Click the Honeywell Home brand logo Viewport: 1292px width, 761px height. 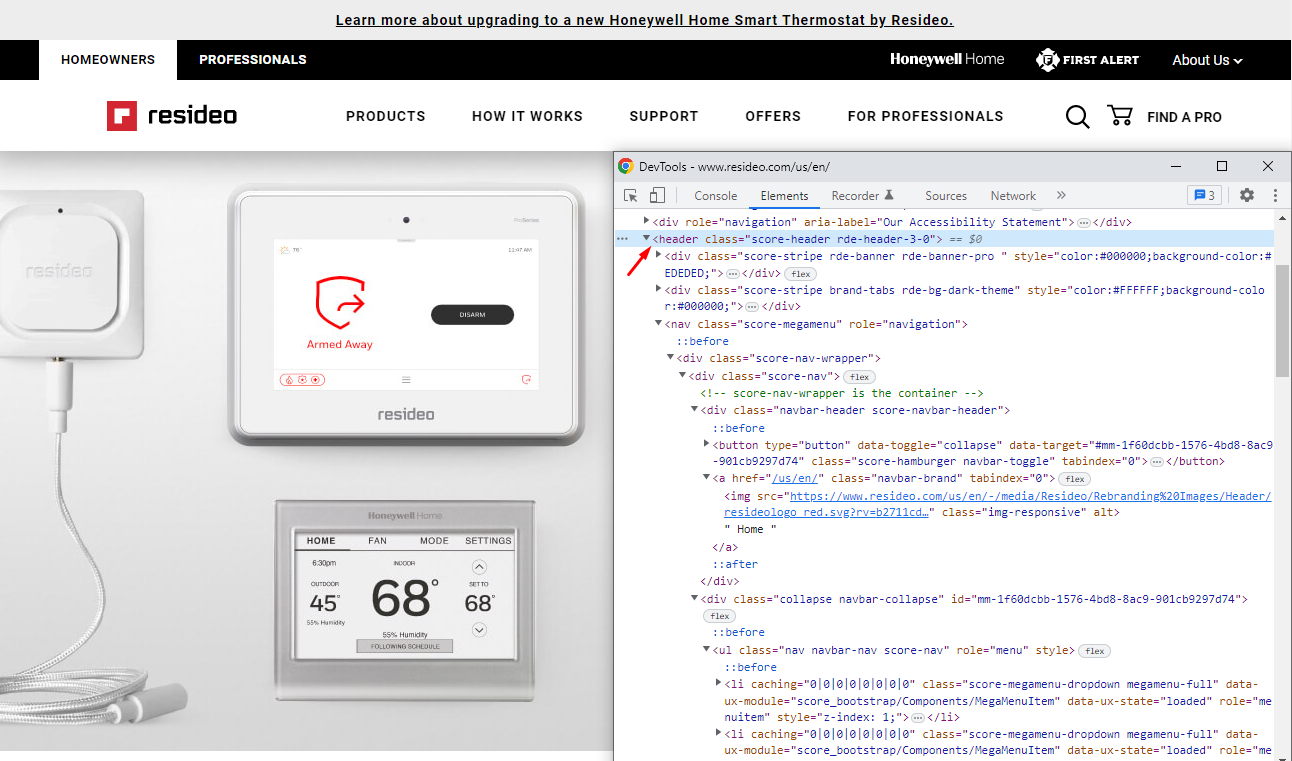pyautogui.click(x=947, y=60)
